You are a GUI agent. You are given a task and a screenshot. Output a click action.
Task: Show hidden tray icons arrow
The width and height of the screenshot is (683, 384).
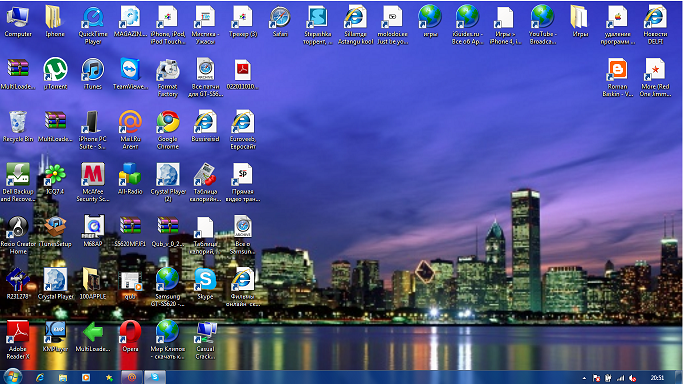584,378
